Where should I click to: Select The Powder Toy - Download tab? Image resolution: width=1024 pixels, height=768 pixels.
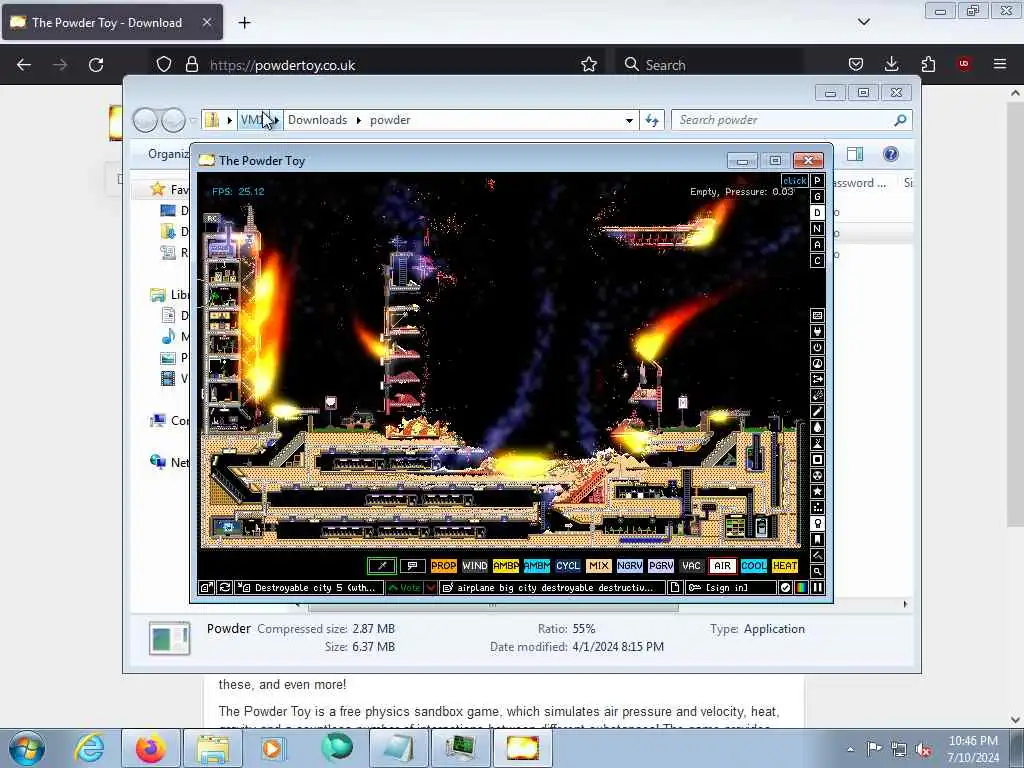[112, 22]
